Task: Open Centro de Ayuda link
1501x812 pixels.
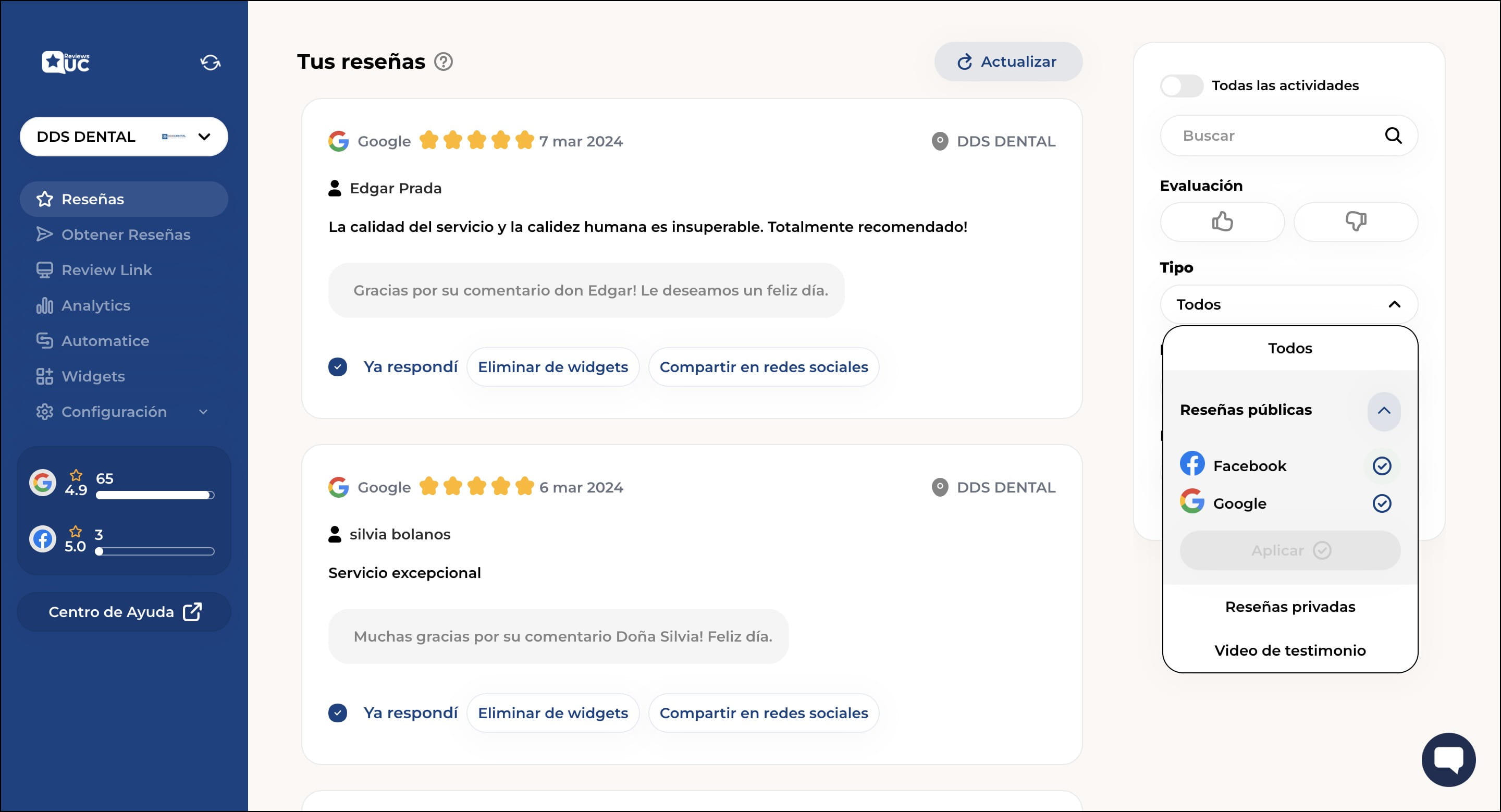Action: (124, 612)
